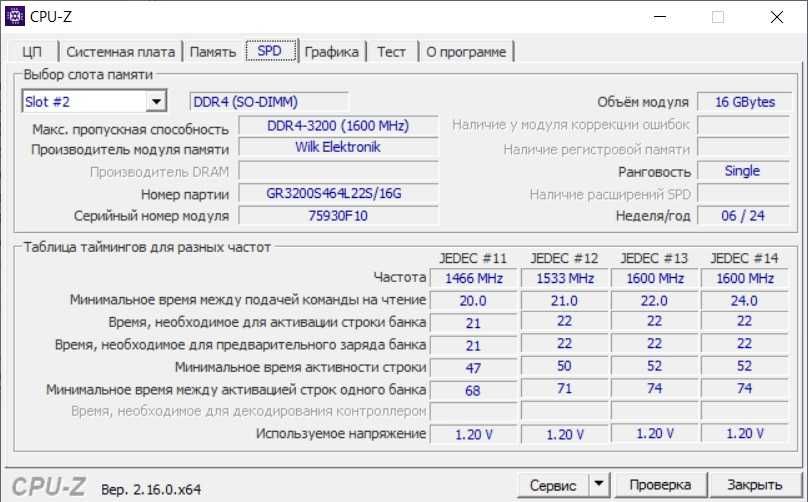Click the Ранговость label
The height and width of the screenshot is (502, 808).
(654, 172)
